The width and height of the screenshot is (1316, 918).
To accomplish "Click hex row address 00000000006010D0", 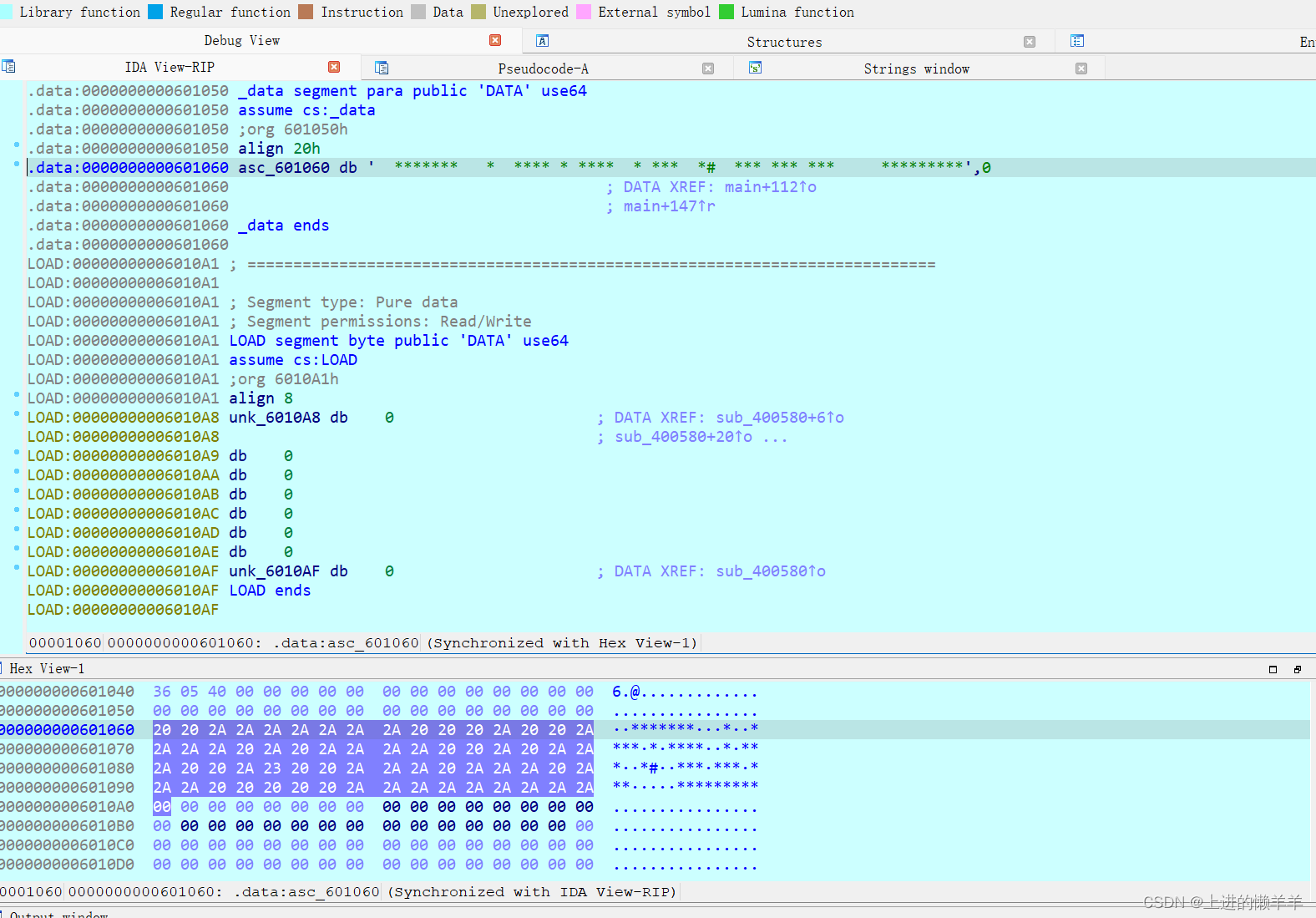I will (67, 865).
